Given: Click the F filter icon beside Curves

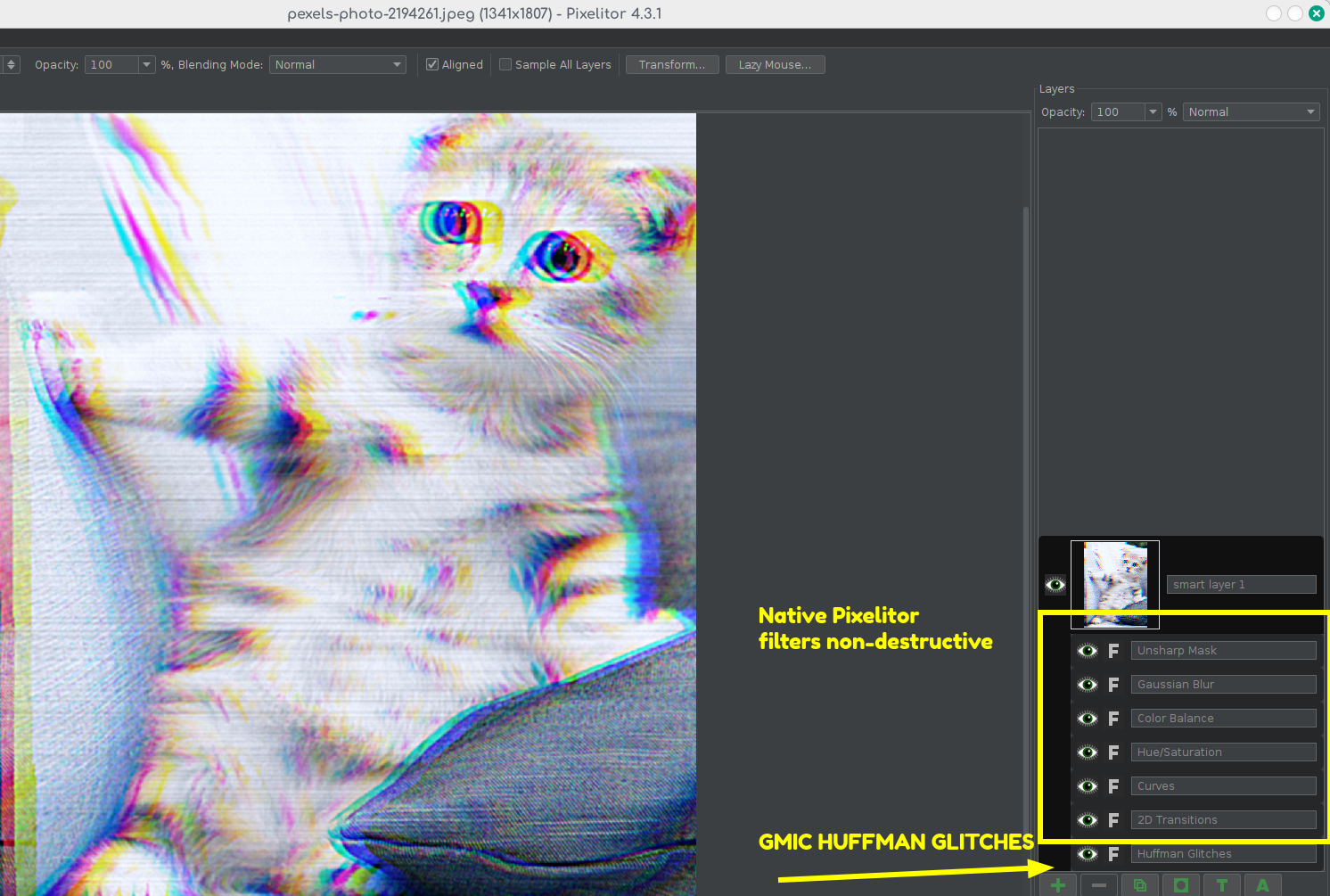Looking at the screenshot, I should click(1113, 786).
